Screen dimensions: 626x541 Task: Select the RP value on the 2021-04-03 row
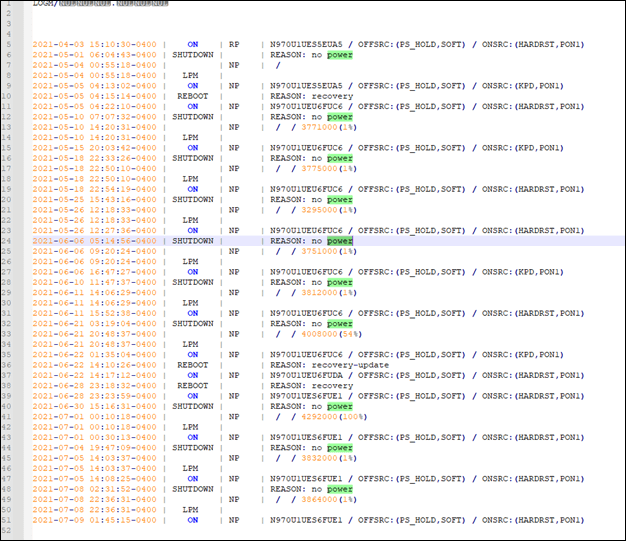click(234, 44)
